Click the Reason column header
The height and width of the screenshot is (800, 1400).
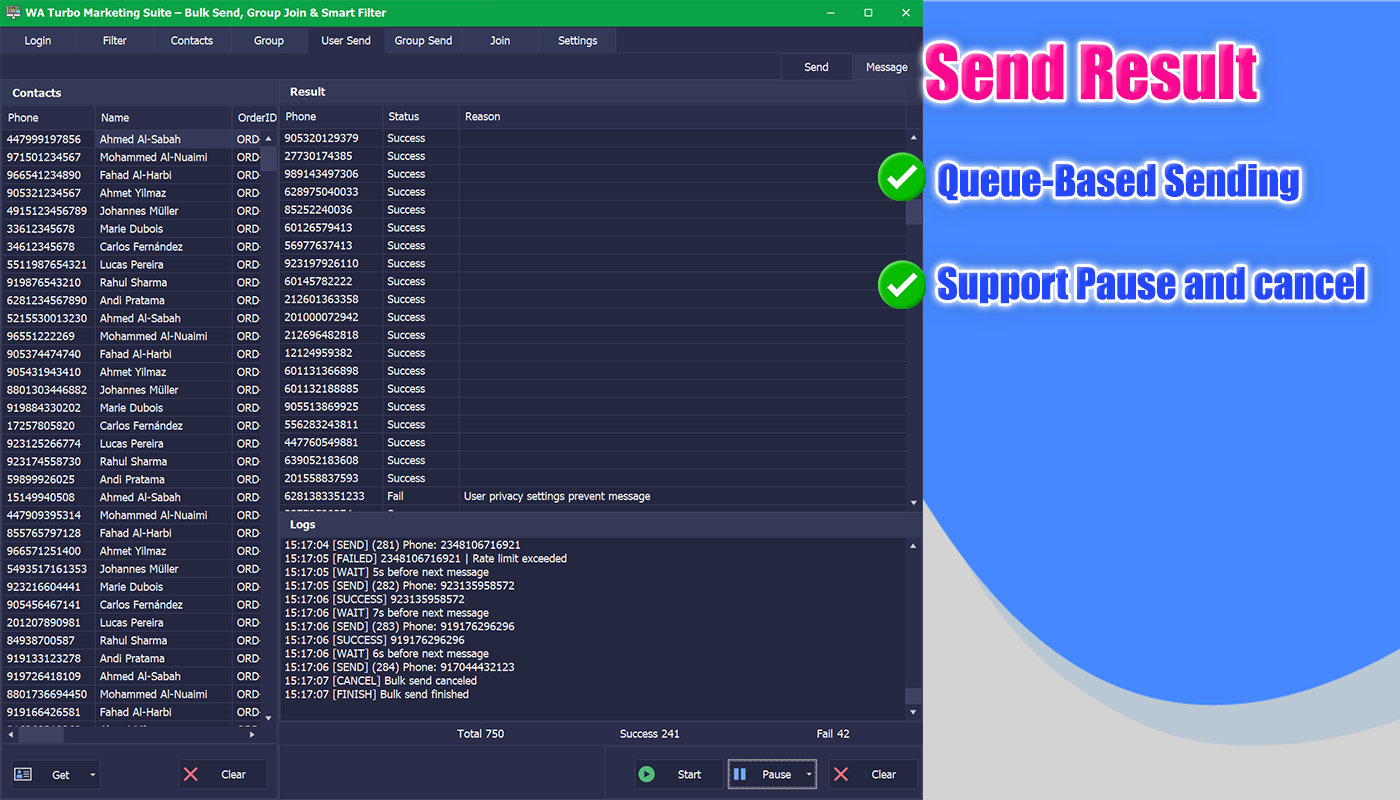683,117
